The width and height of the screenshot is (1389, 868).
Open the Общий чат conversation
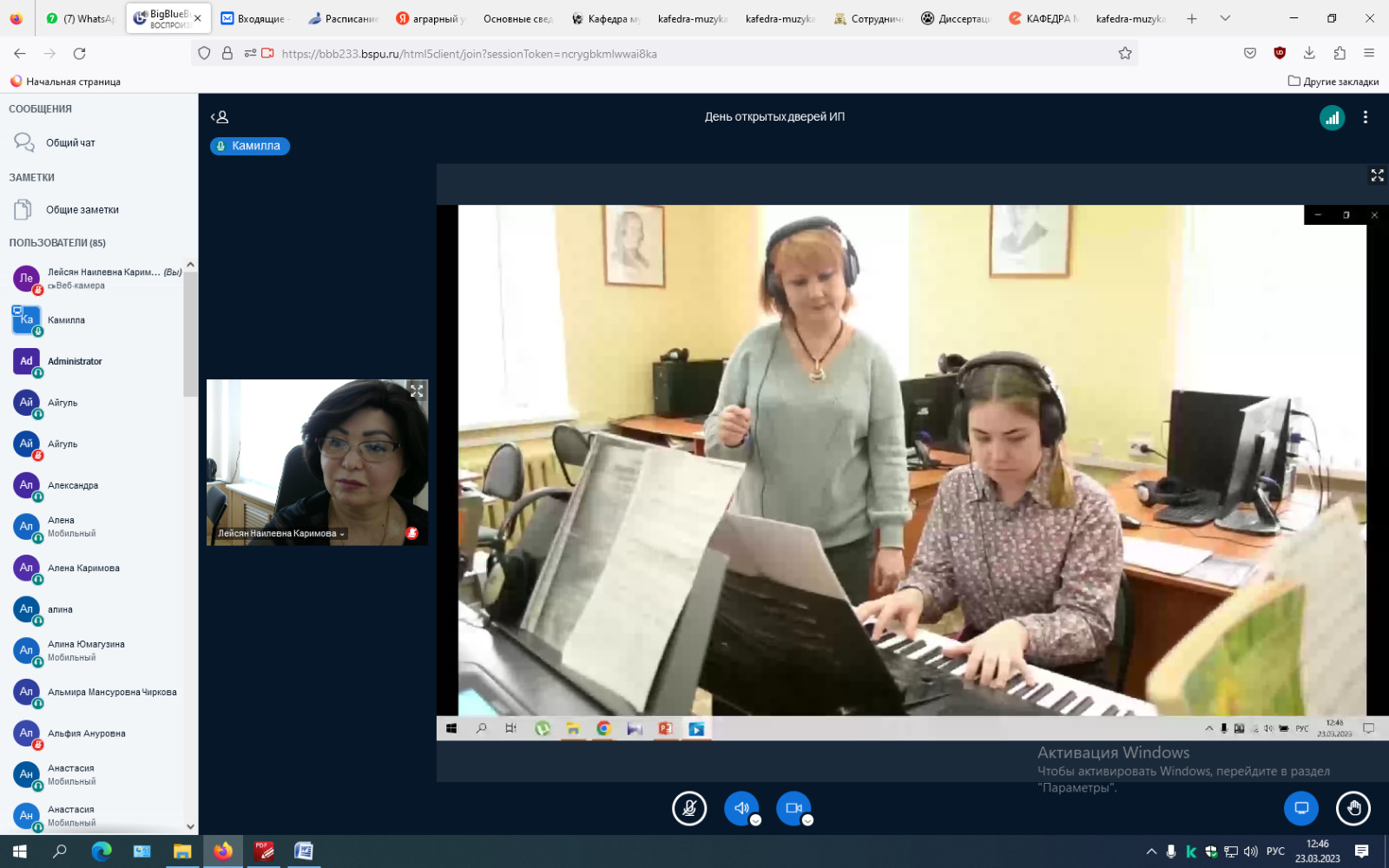point(70,142)
